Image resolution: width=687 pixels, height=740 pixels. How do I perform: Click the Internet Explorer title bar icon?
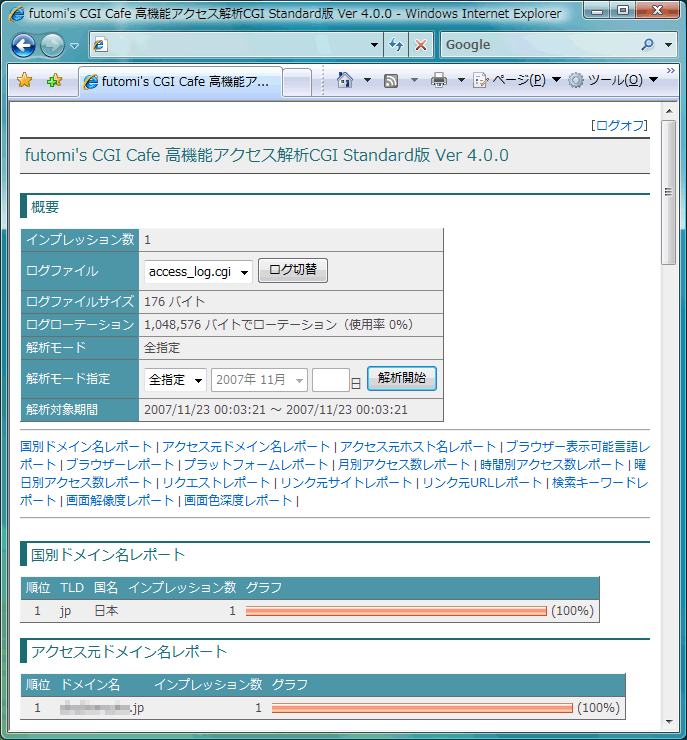17,14
